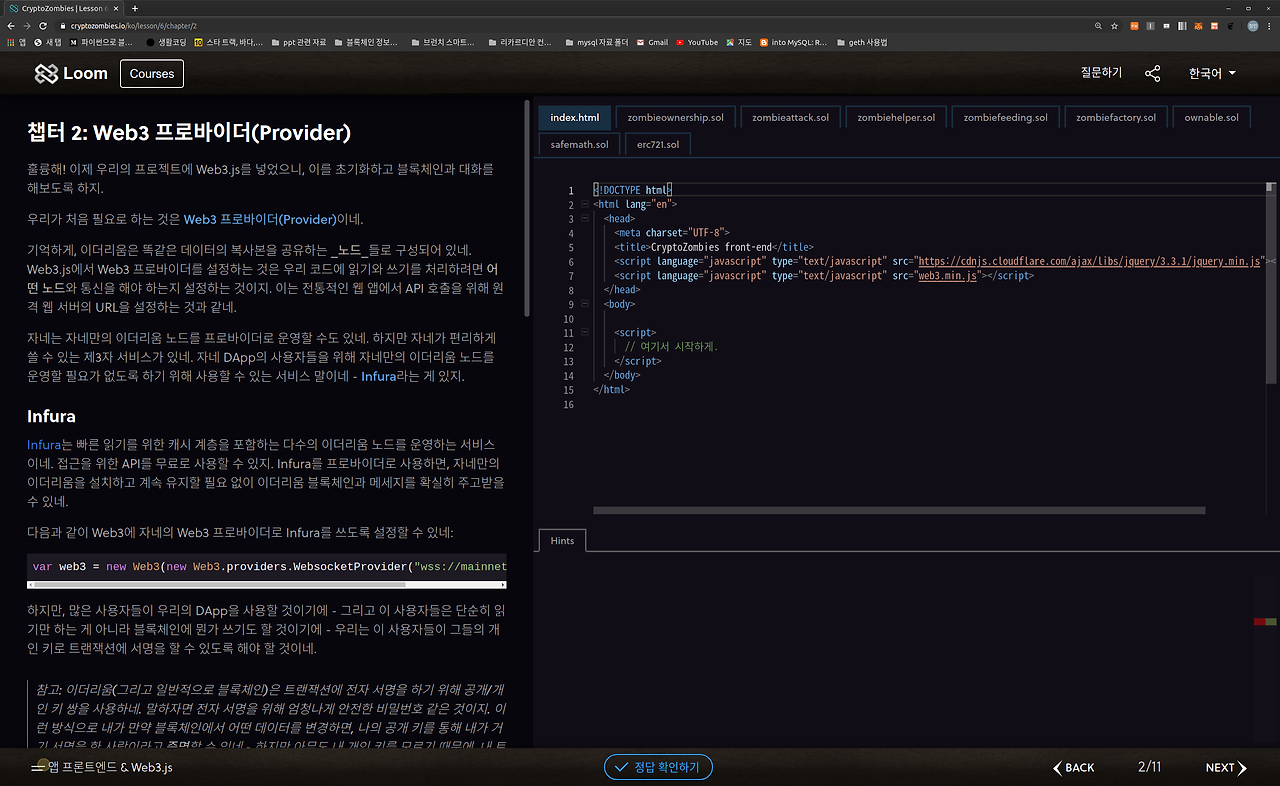Viewport: 1280px width, 786px height.
Task: Switch to the erc721.sol tab
Action: pos(658,144)
